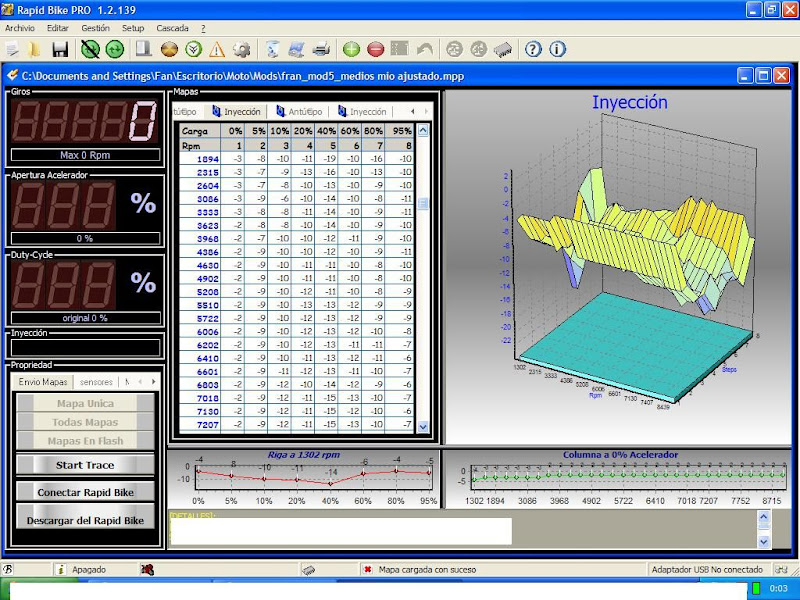Click the gear settings toolbar icon
The image size is (800, 600).
(241, 49)
